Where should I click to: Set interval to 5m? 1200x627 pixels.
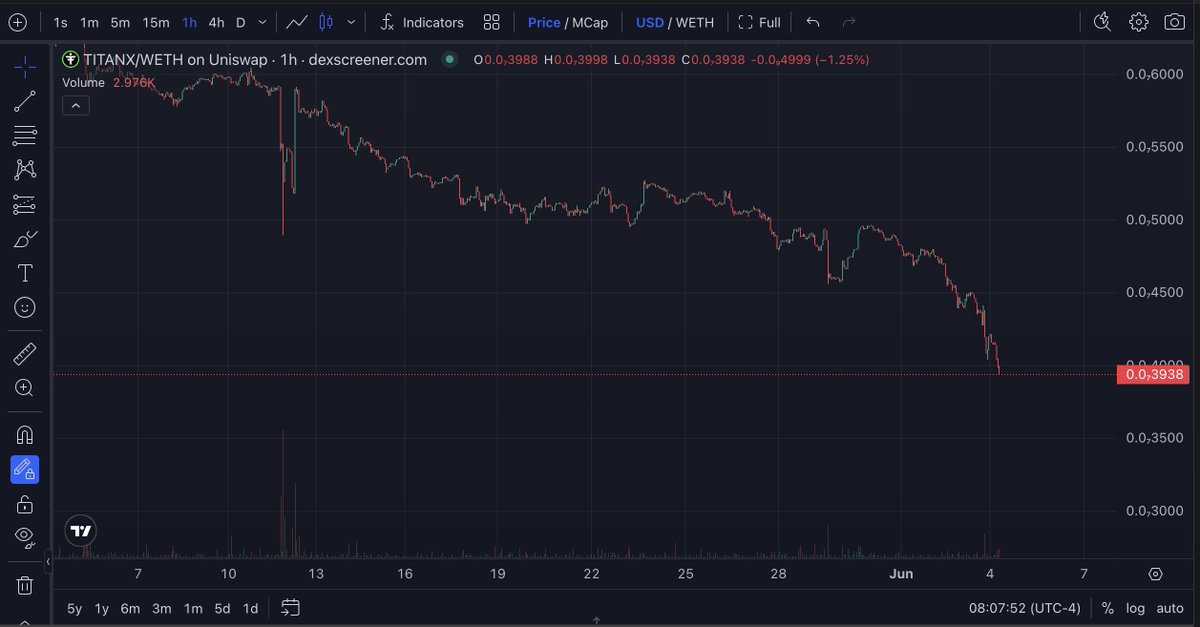click(x=120, y=22)
